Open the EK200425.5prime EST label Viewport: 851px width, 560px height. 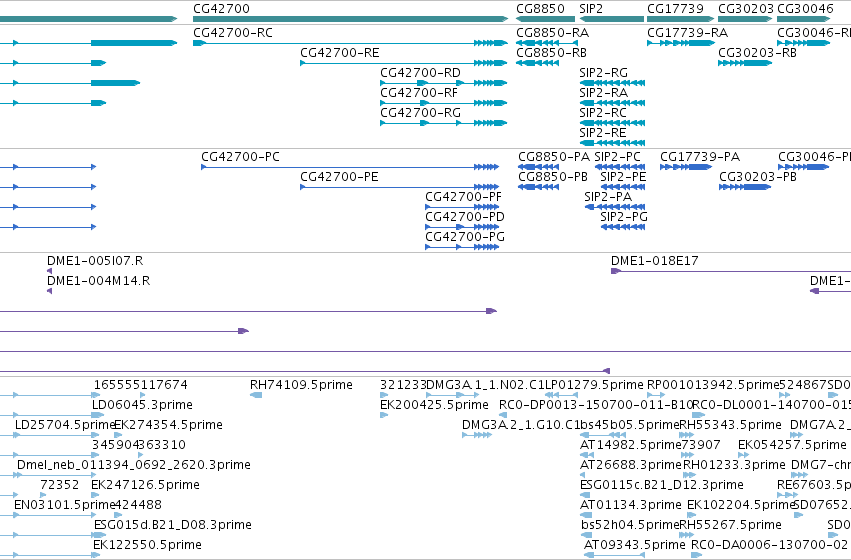point(434,405)
